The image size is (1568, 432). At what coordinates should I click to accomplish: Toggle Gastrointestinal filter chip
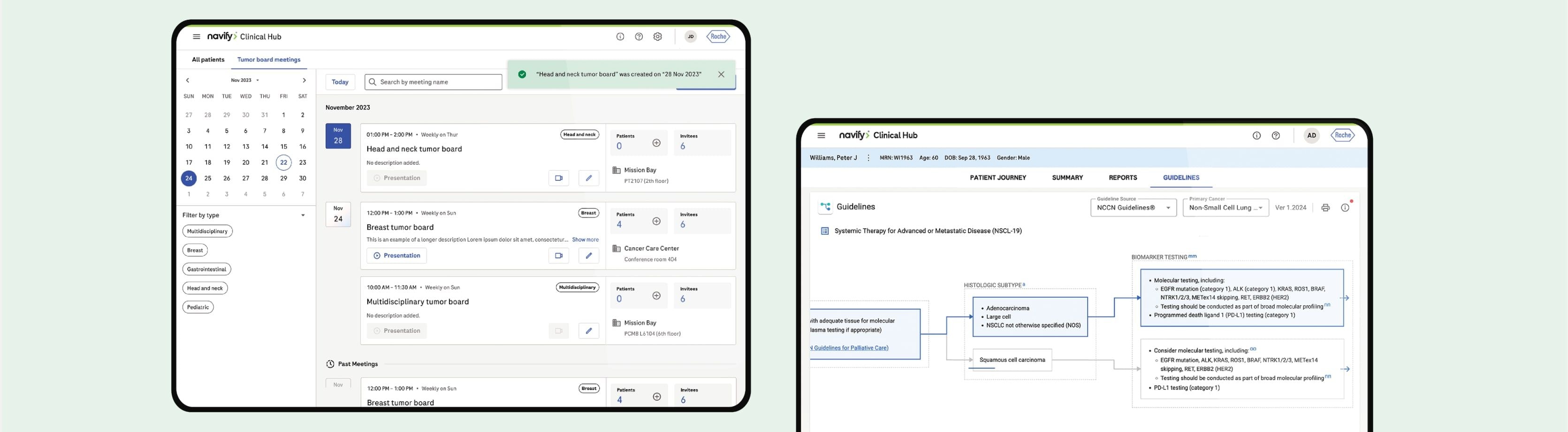point(206,269)
